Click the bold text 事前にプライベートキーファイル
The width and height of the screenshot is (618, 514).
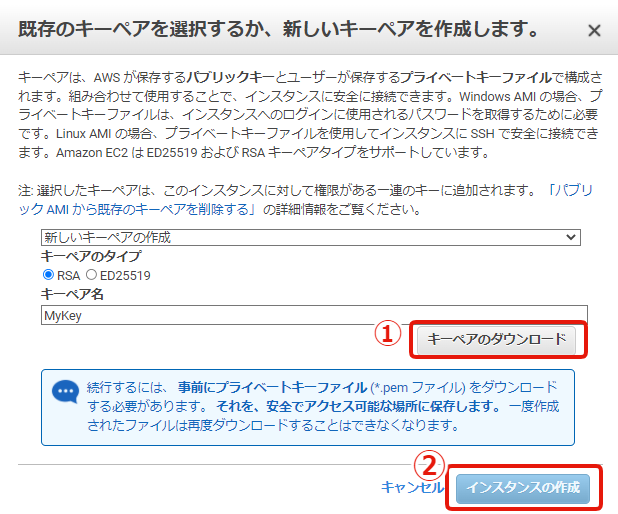[272, 387]
